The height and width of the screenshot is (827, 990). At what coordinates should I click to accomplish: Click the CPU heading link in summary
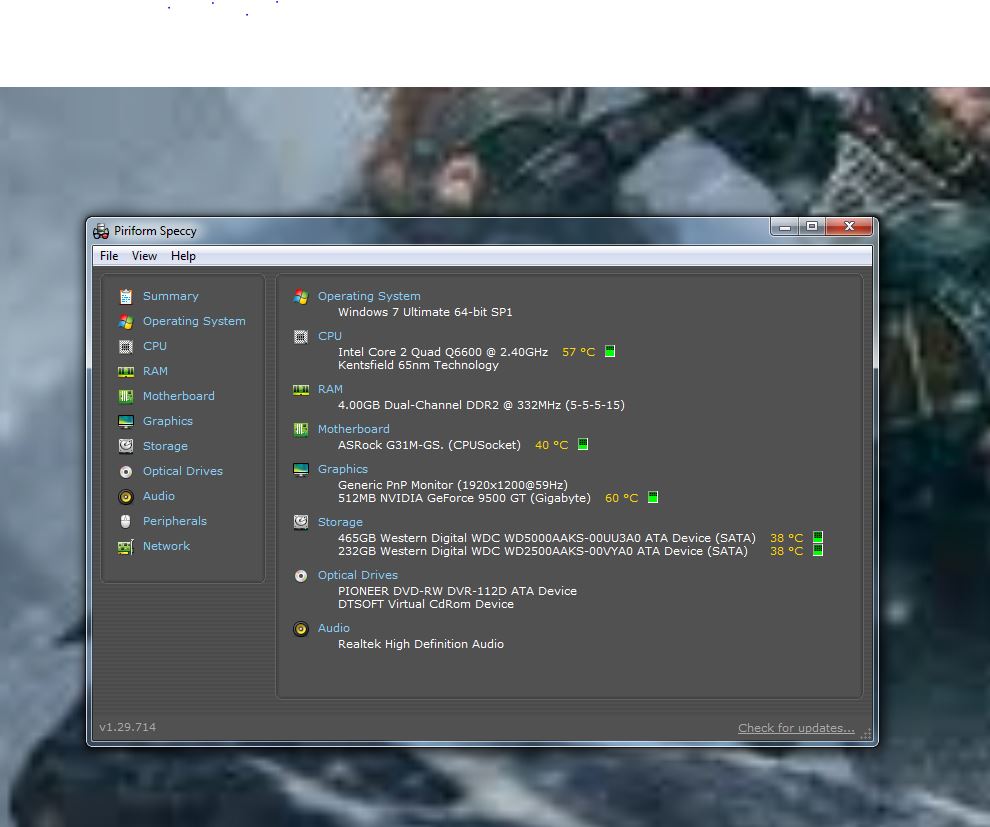coord(330,336)
